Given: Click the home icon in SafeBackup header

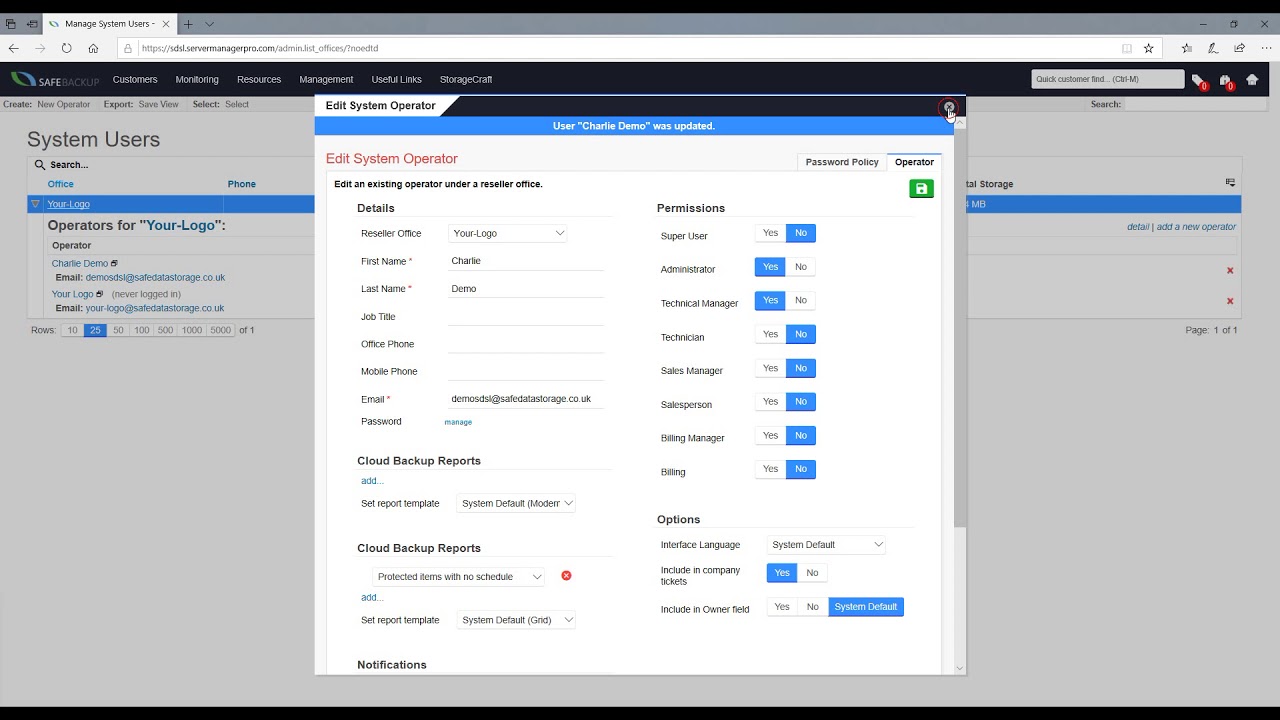Looking at the screenshot, I should 1252,79.
